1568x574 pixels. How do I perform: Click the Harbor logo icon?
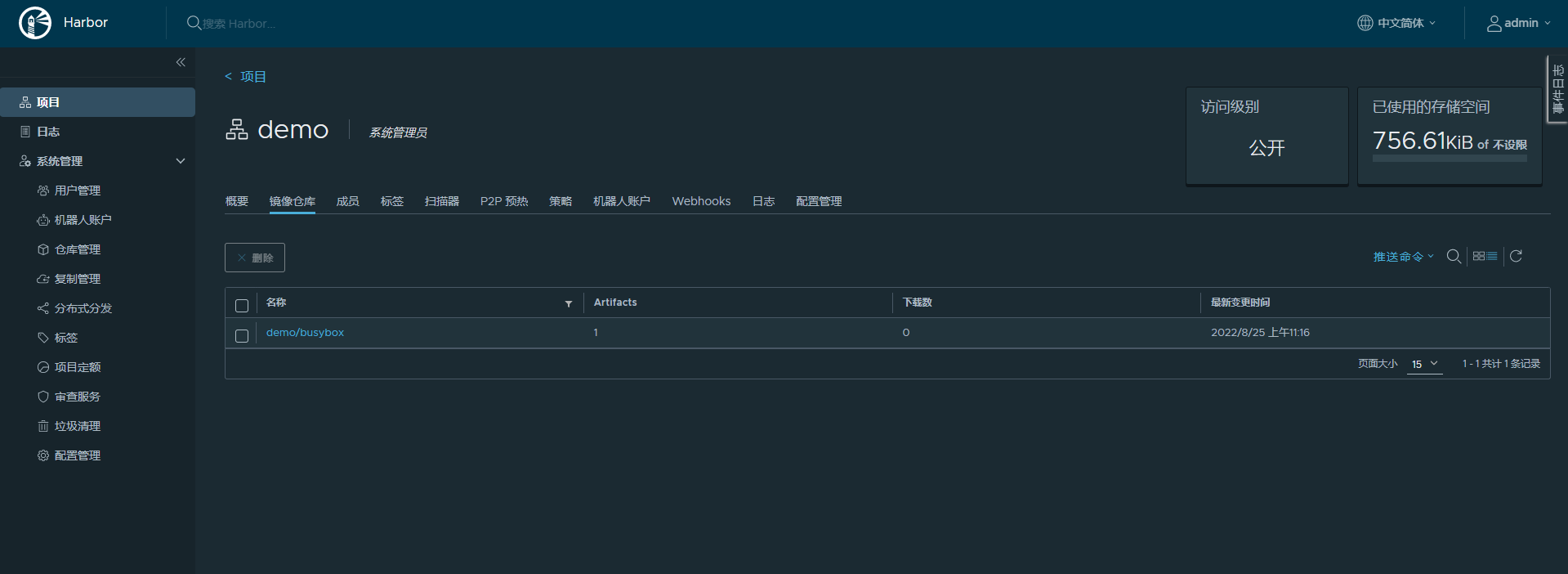pos(35,23)
